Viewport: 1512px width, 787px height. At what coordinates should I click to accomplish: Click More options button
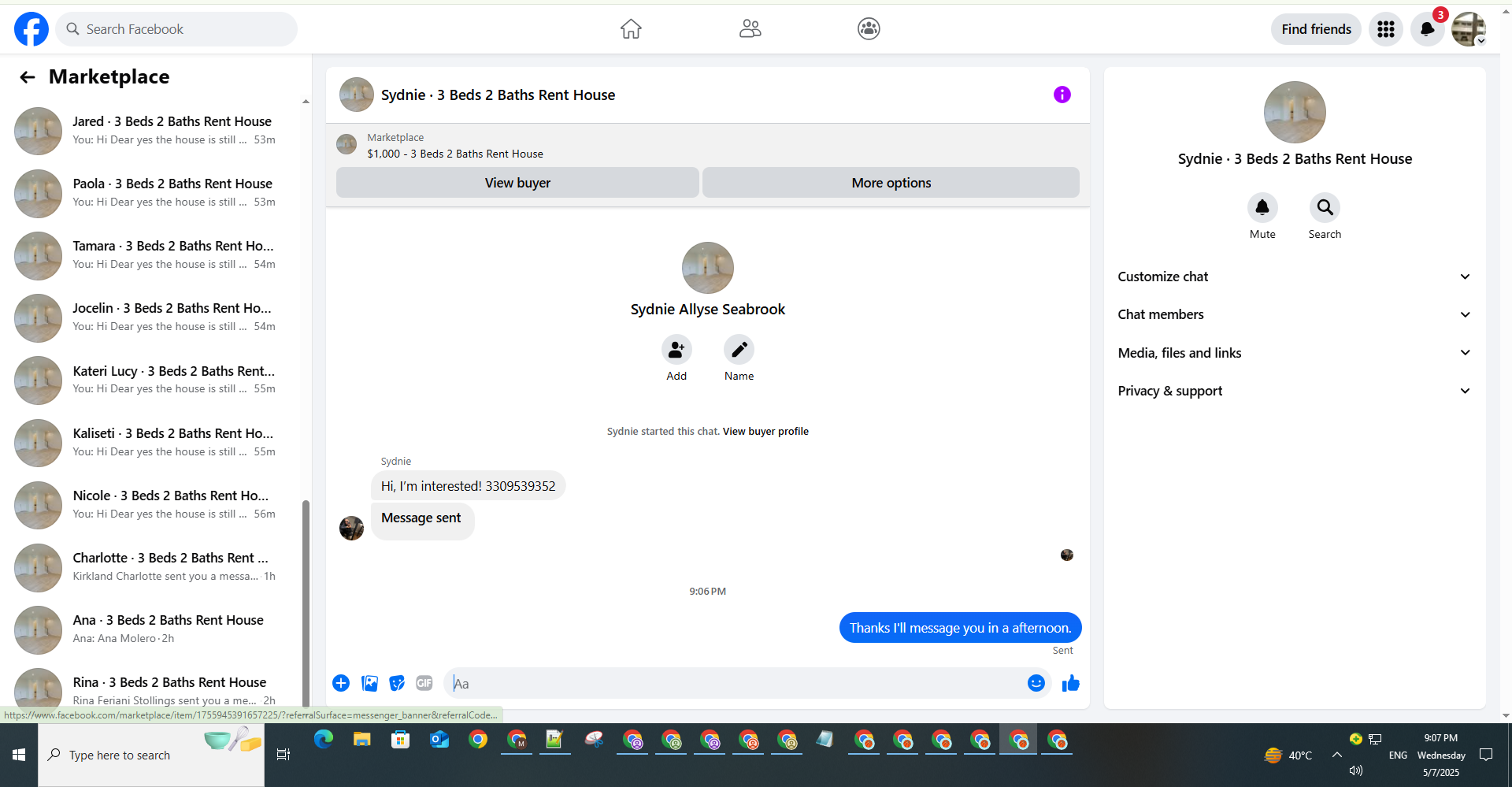point(891,183)
